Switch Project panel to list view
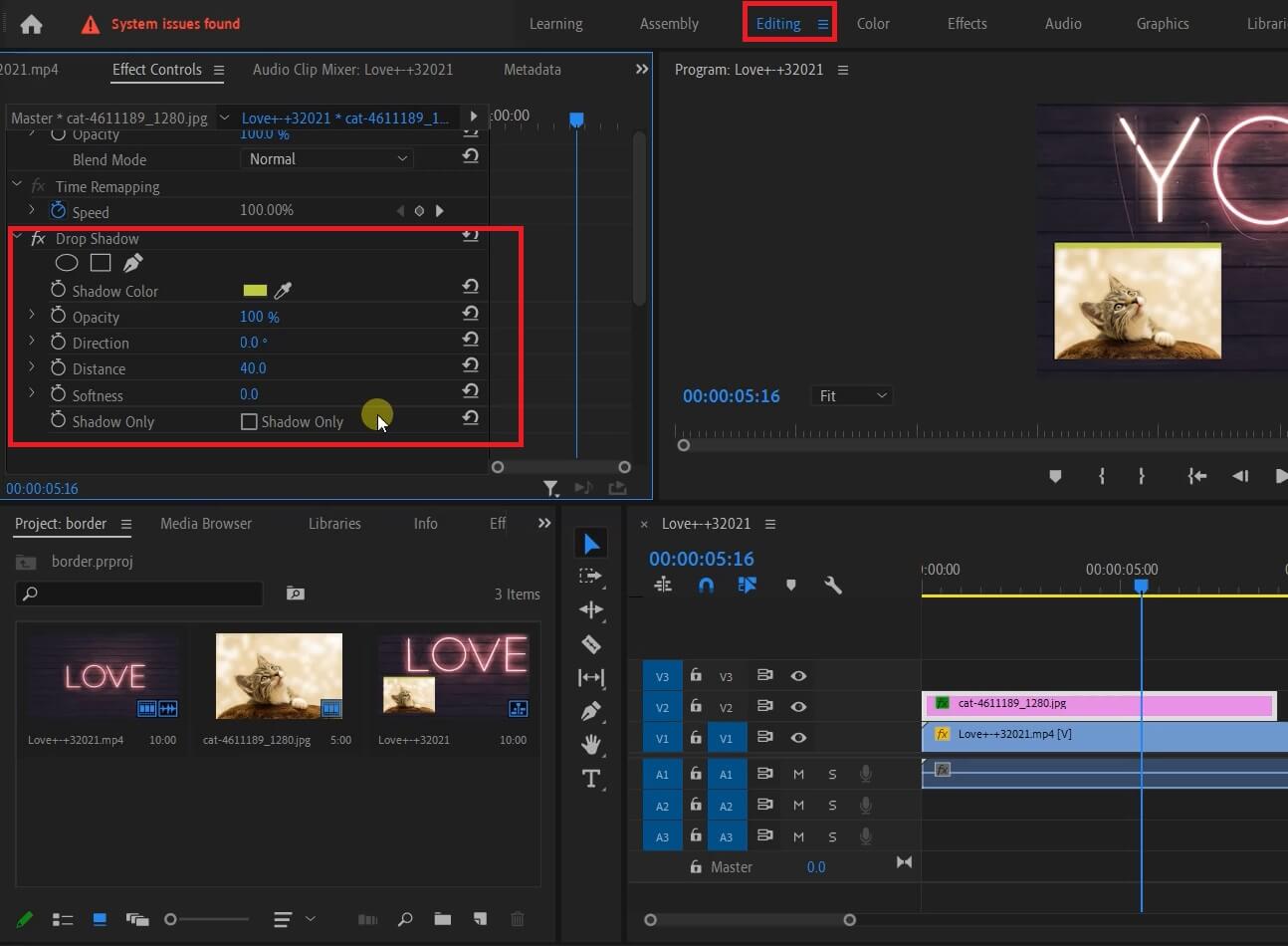 coord(63,919)
